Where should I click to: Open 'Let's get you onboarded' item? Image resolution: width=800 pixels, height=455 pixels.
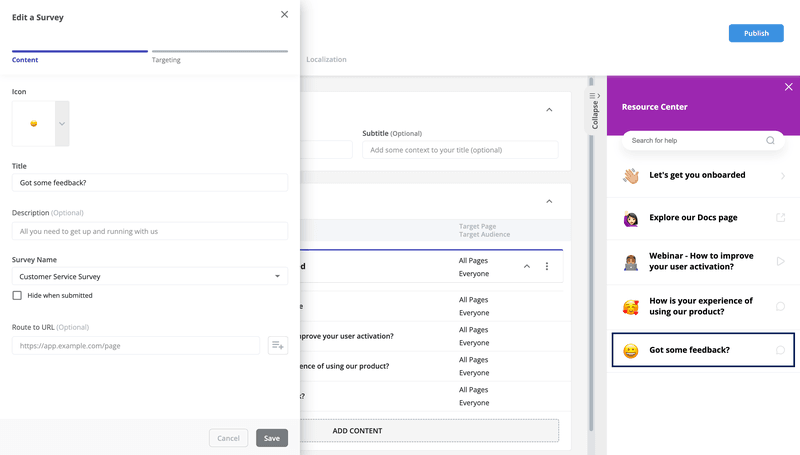703,175
